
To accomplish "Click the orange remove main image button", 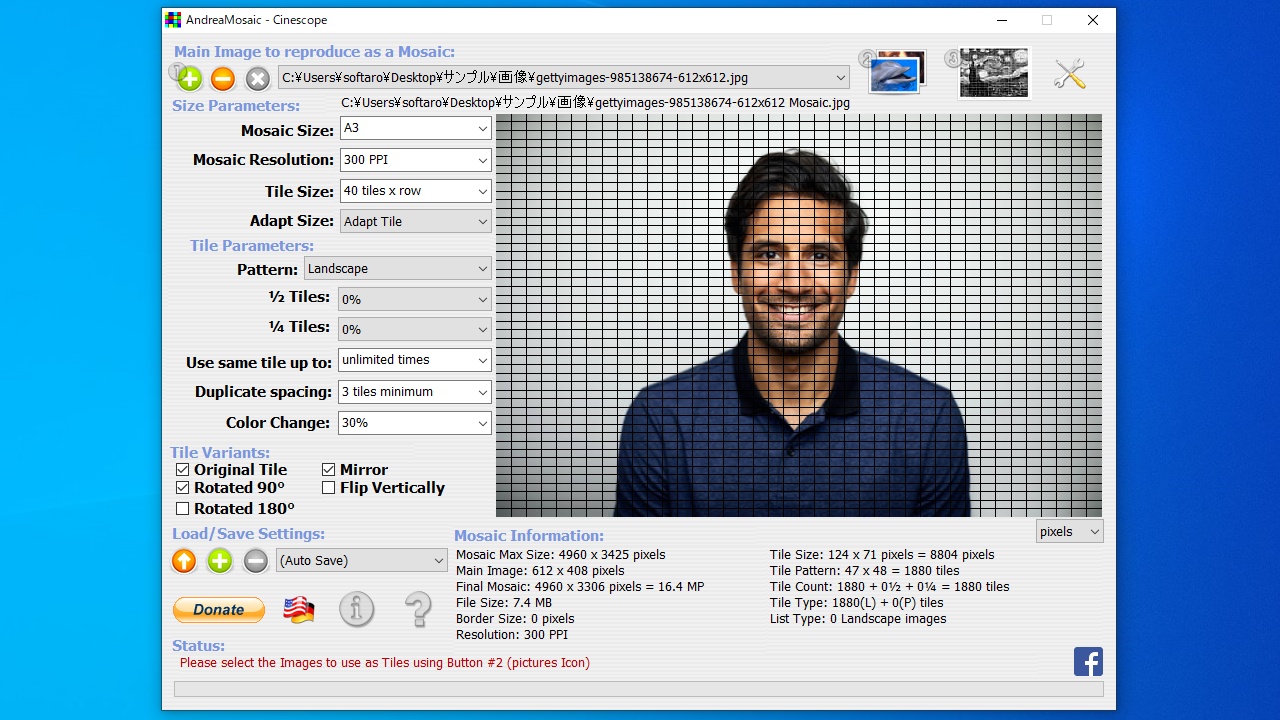I will click(223, 79).
